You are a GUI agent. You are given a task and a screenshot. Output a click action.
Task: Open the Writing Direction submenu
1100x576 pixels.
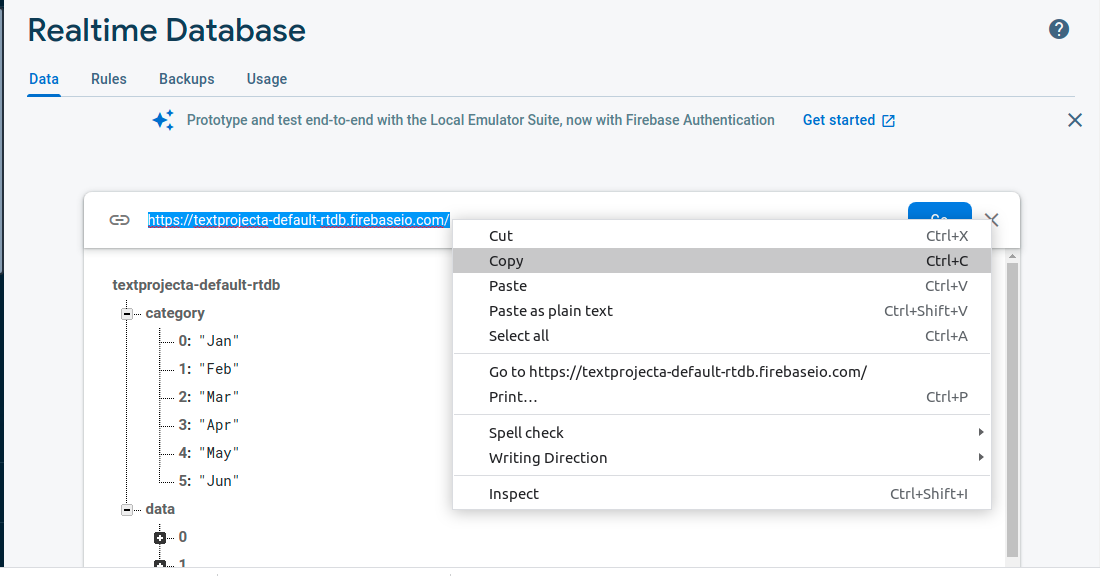tap(722, 458)
